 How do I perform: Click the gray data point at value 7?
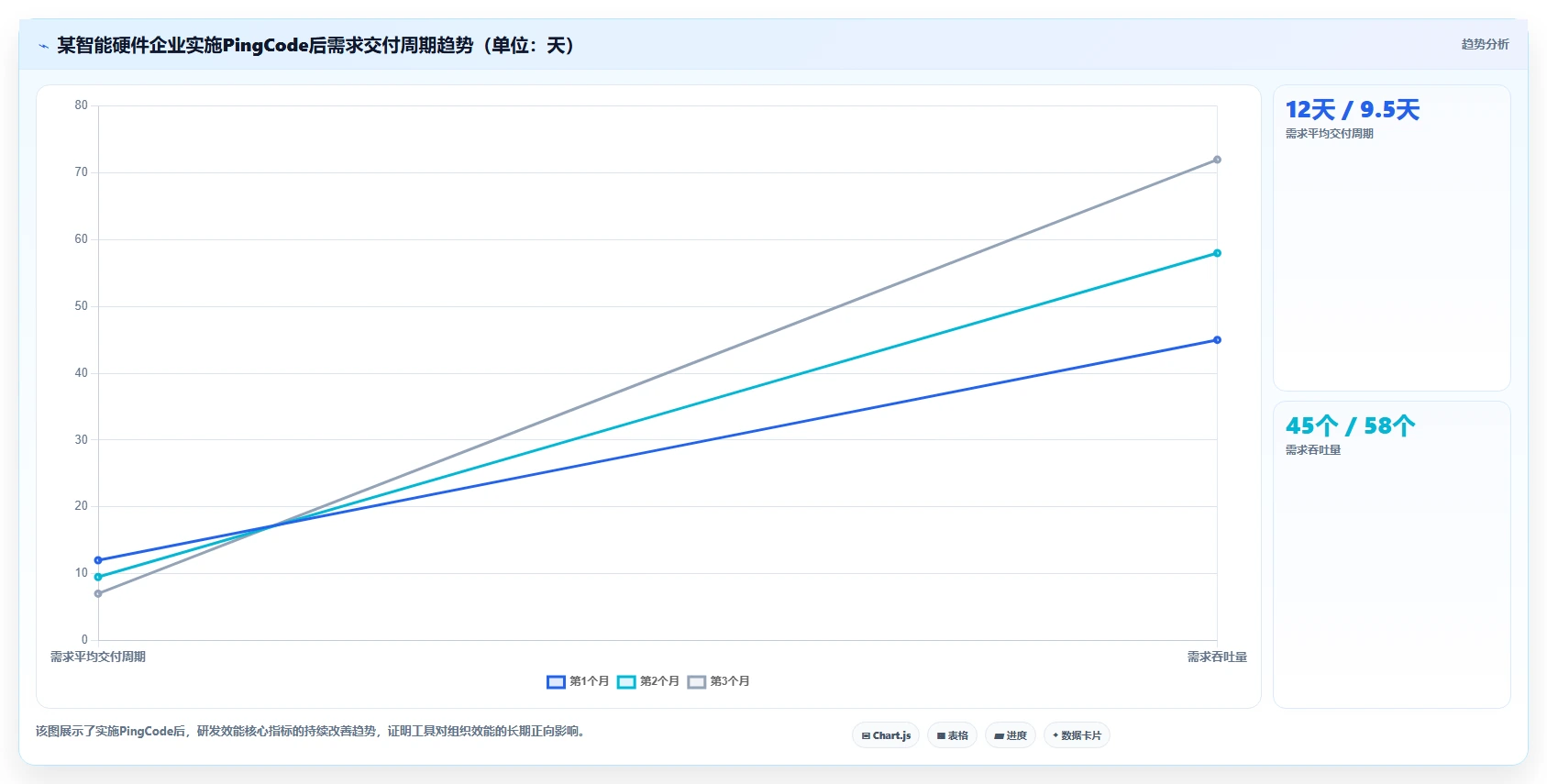98,593
